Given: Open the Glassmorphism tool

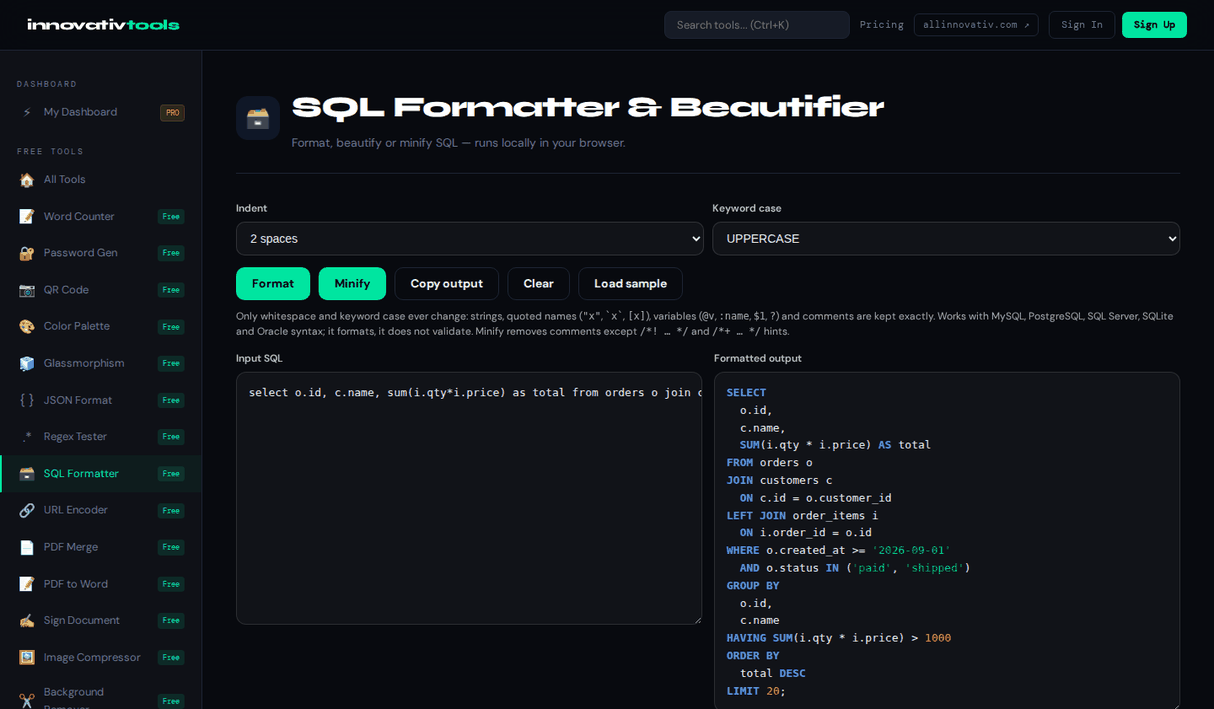Looking at the screenshot, I should point(101,363).
